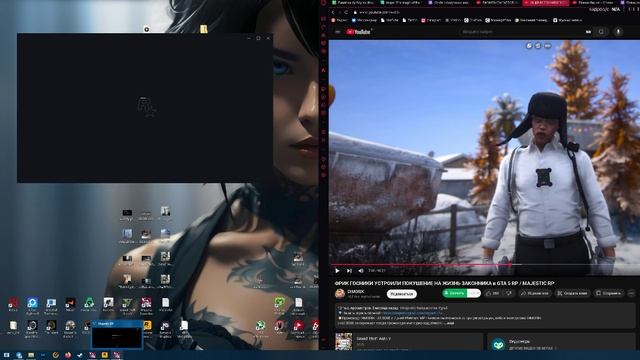Select the yellow folder icon above the launcher window

[203, 29]
